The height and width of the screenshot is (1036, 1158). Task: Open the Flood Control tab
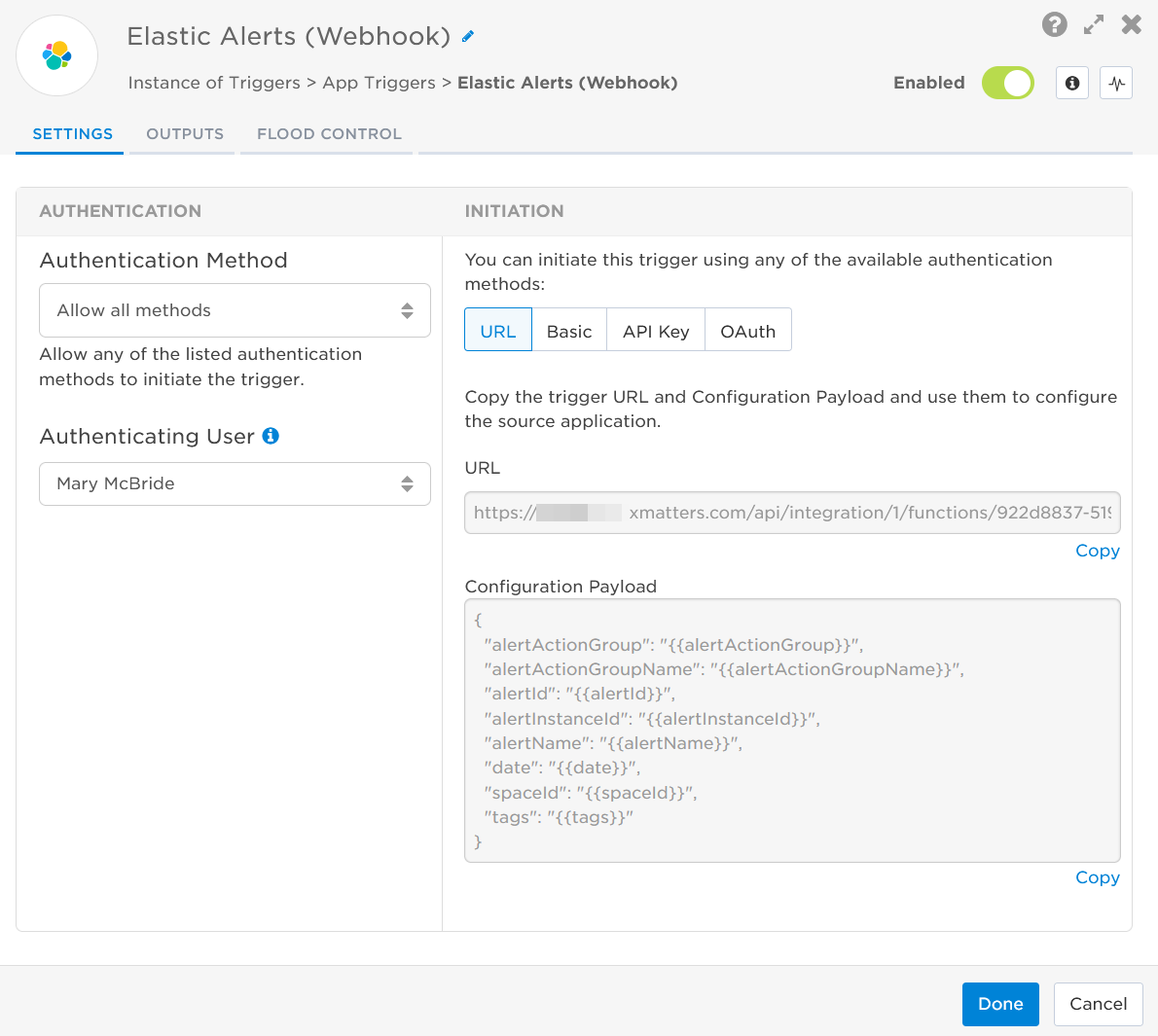coord(329,133)
